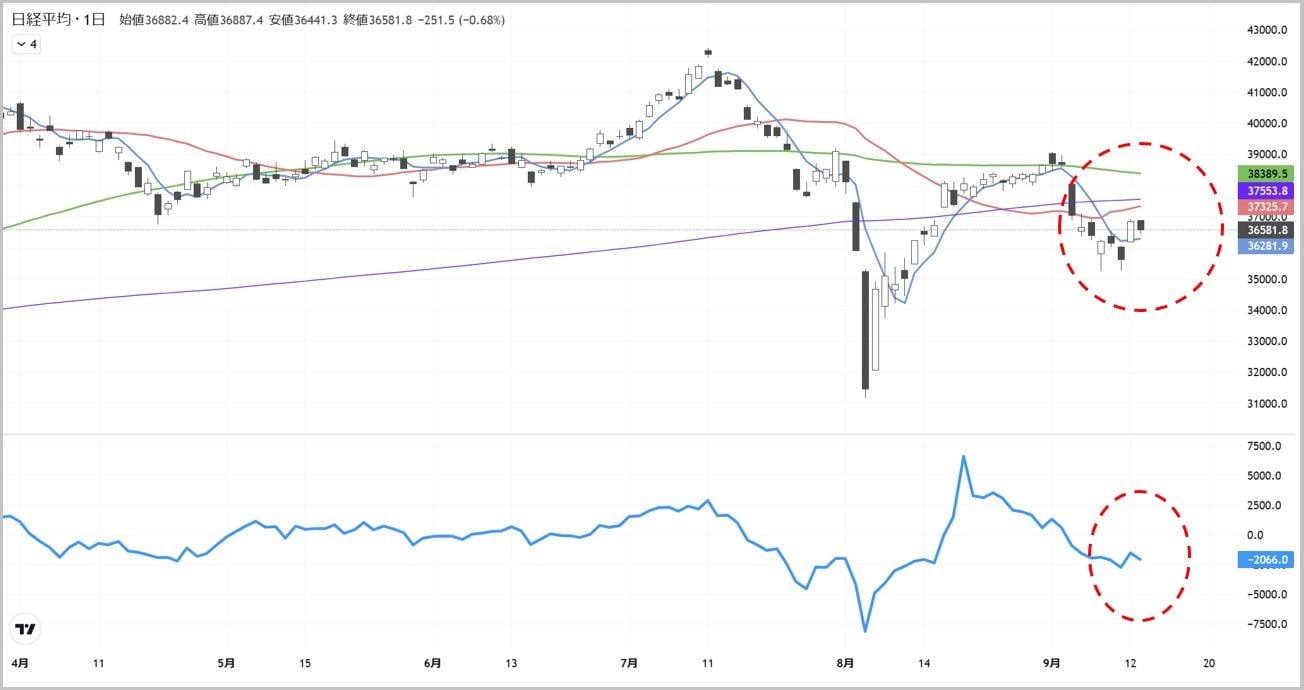Click the 7月 label on time axis
Image resolution: width=1304 pixels, height=690 pixels.
[629, 662]
